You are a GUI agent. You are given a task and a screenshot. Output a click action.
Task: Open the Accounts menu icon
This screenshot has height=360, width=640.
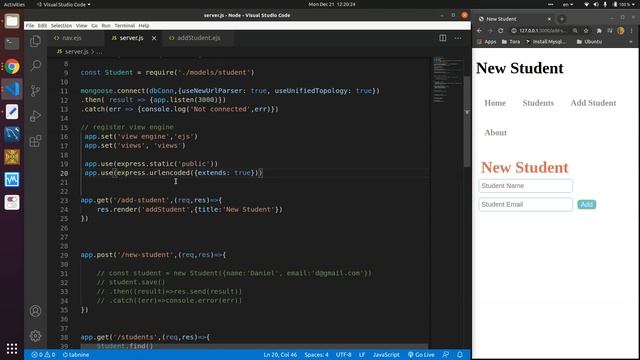point(36,311)
